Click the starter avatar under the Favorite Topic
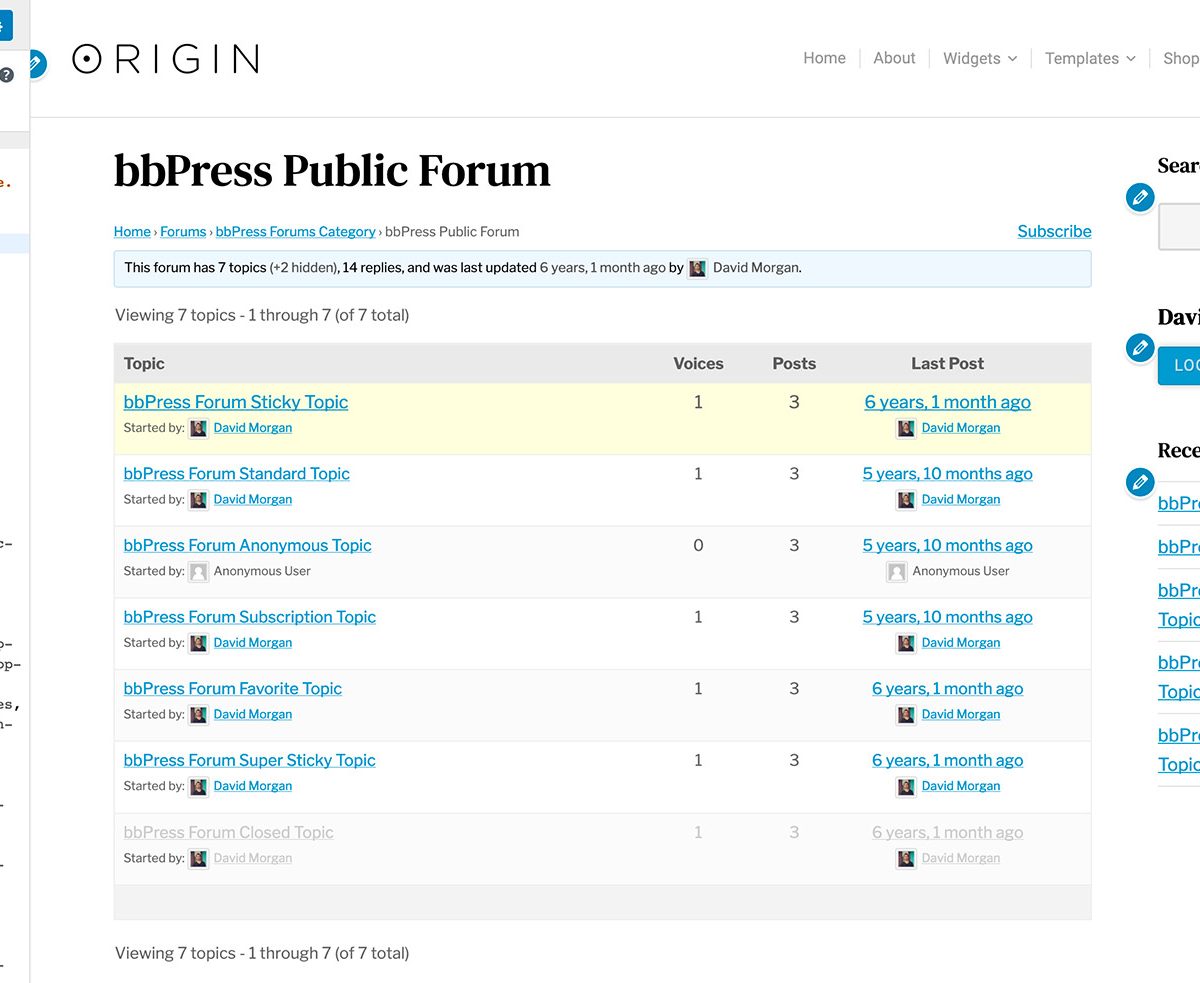This screenshot has width=1200, height=983. [199, 715]
